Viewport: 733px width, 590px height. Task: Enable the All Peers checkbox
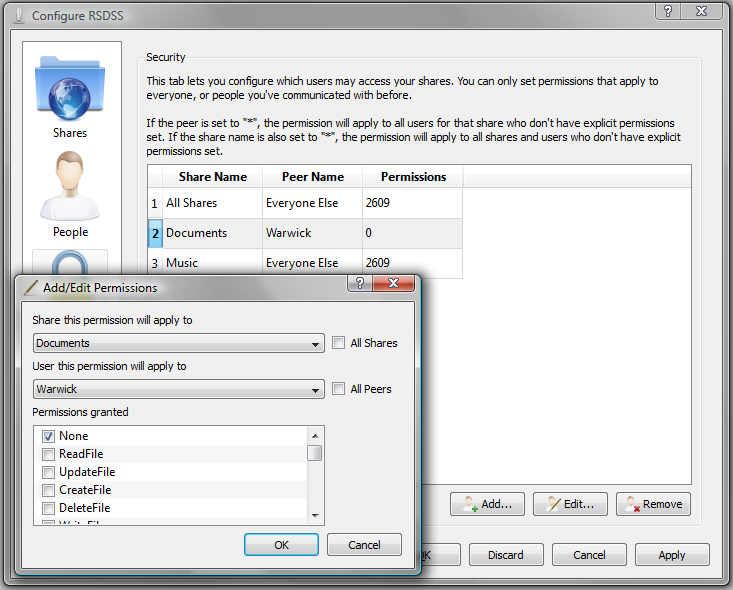pyautogui.click(x=339, y=389)
